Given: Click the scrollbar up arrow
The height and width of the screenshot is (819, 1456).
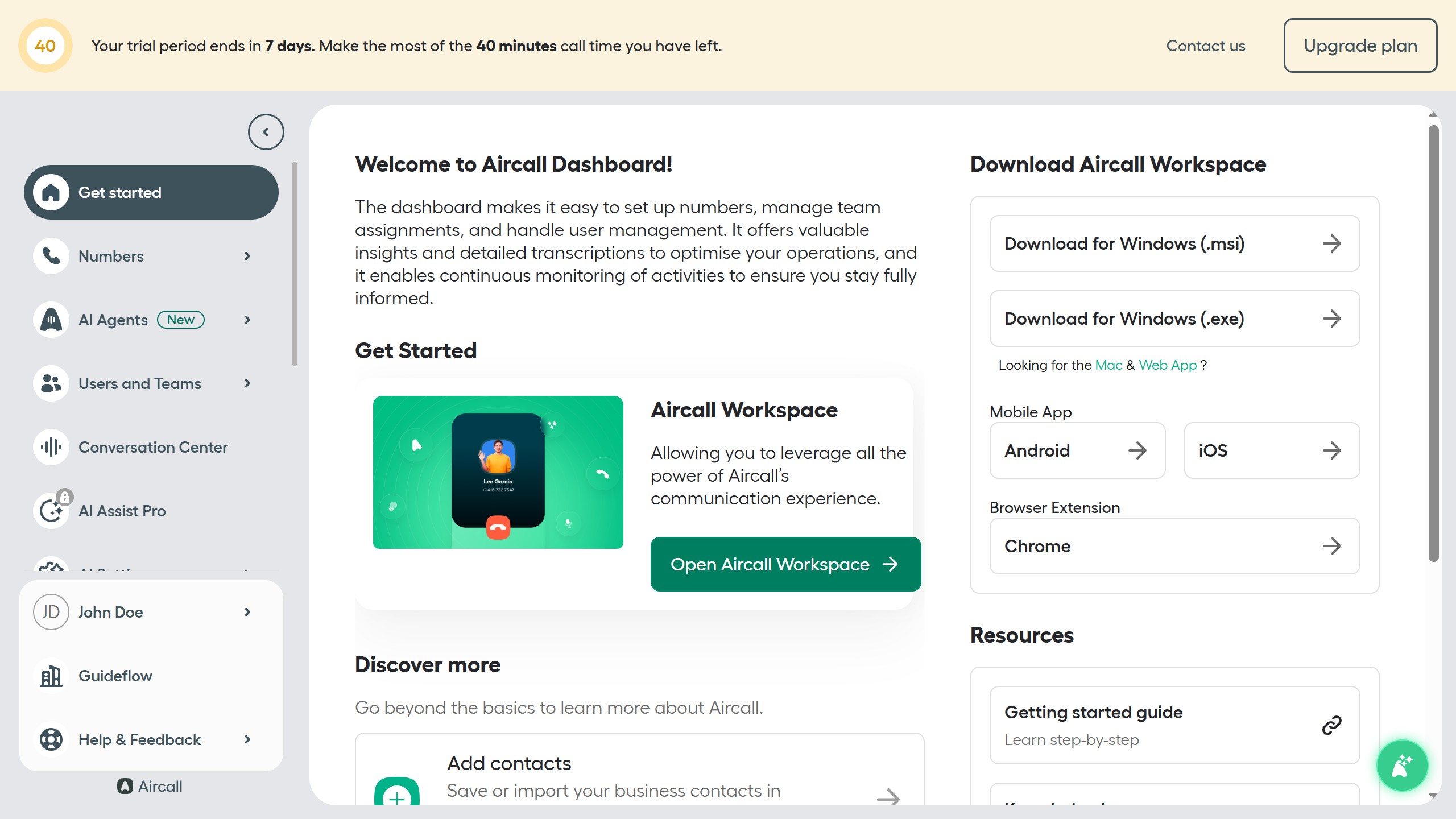Looking at the screenshot, I should pos(1433,114).
